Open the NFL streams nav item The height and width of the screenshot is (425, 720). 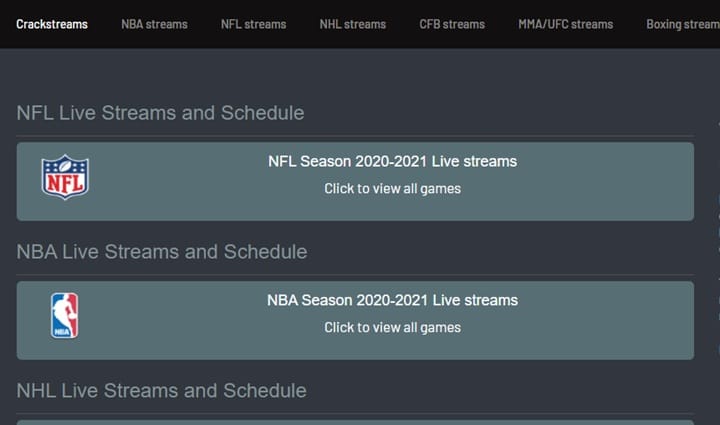[253, 24]
